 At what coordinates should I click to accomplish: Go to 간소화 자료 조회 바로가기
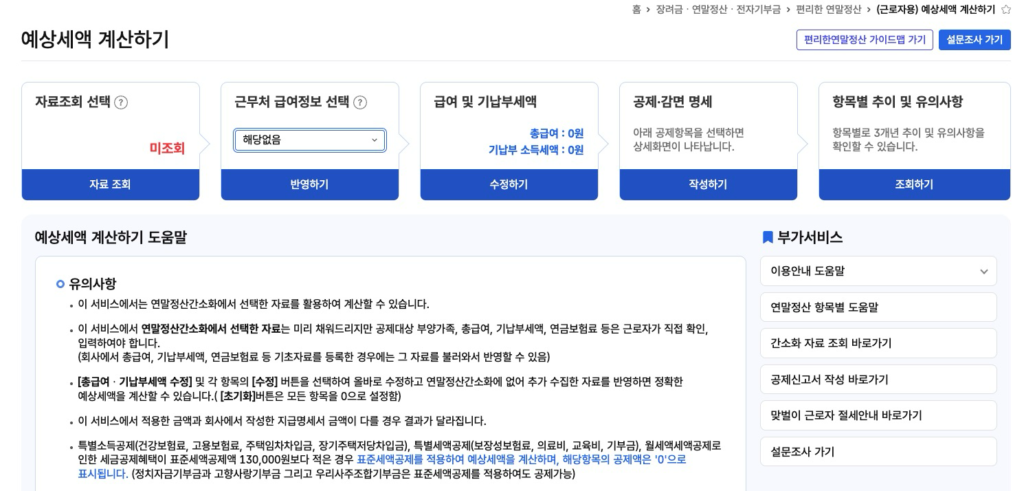(x=878, y=343)
